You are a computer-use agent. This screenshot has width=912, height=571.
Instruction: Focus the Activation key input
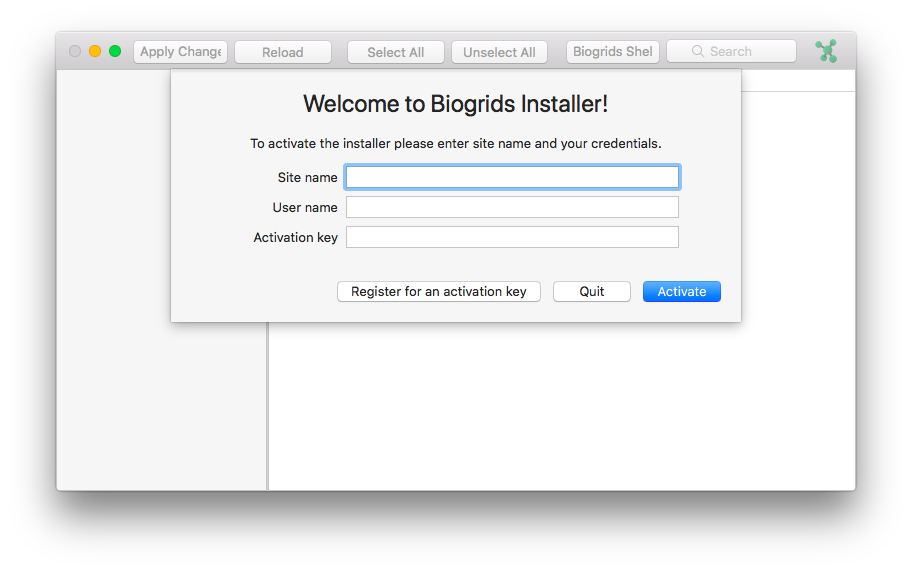(512, 237)
